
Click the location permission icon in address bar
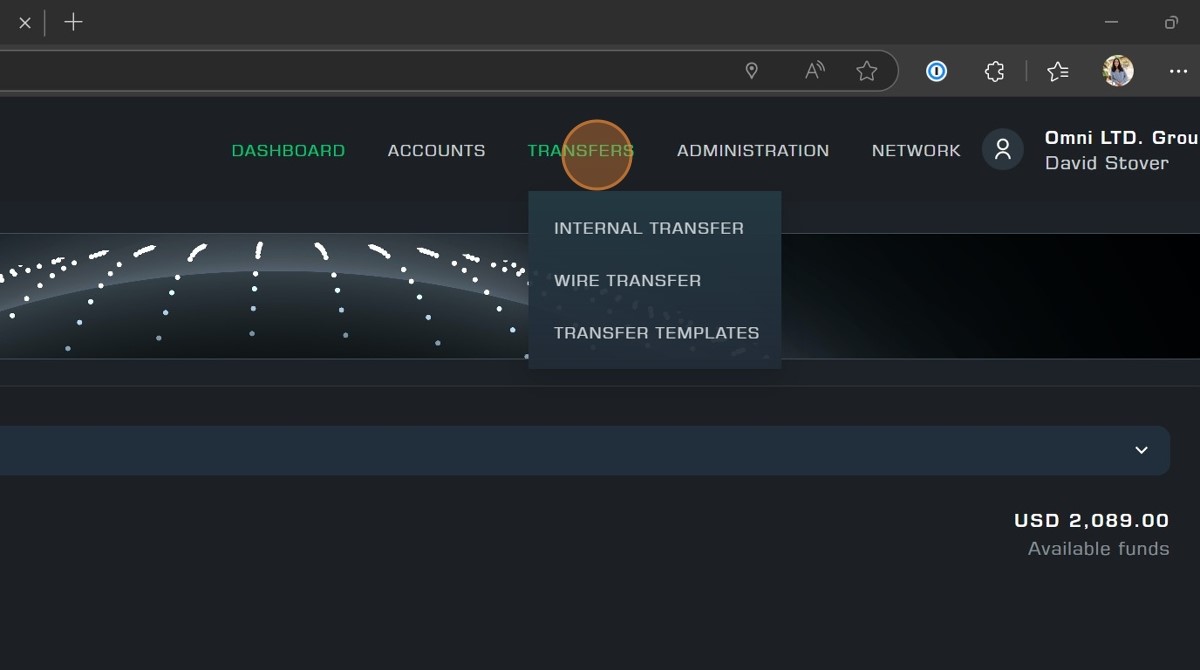tap(752, 71)
